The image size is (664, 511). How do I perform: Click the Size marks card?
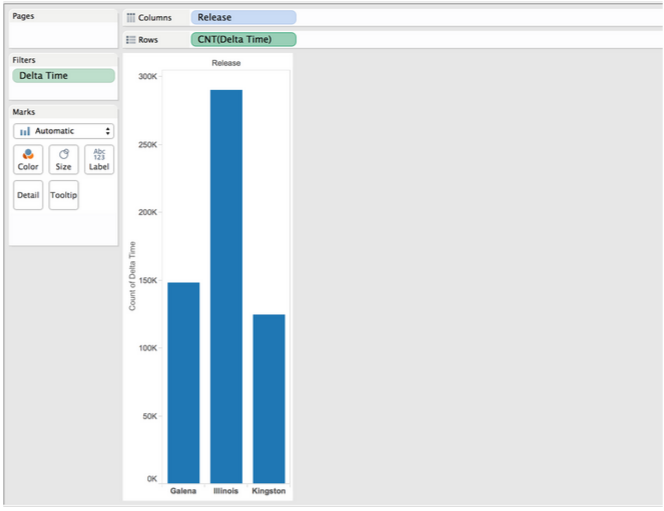pyautogui.click(x=64, y=160)
